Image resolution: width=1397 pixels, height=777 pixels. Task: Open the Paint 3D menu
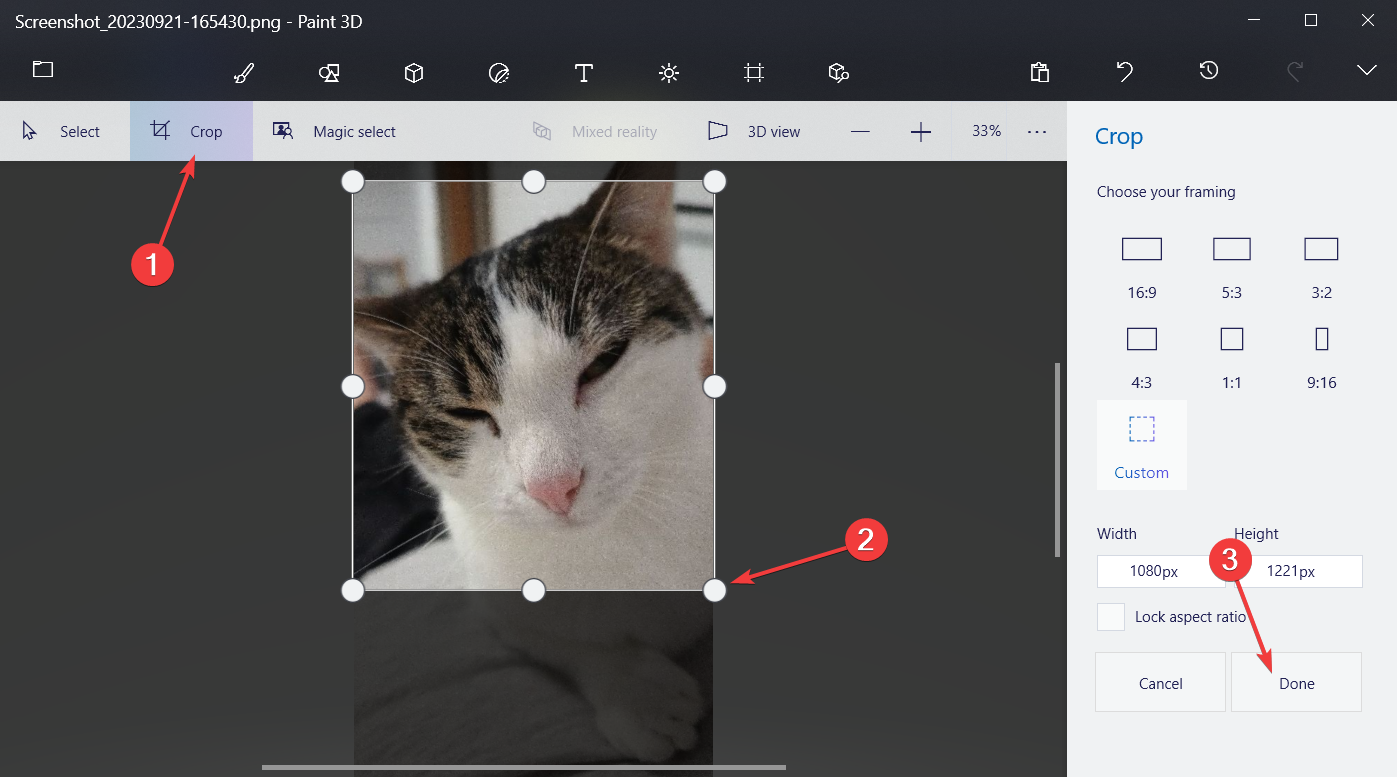point(42,70)
